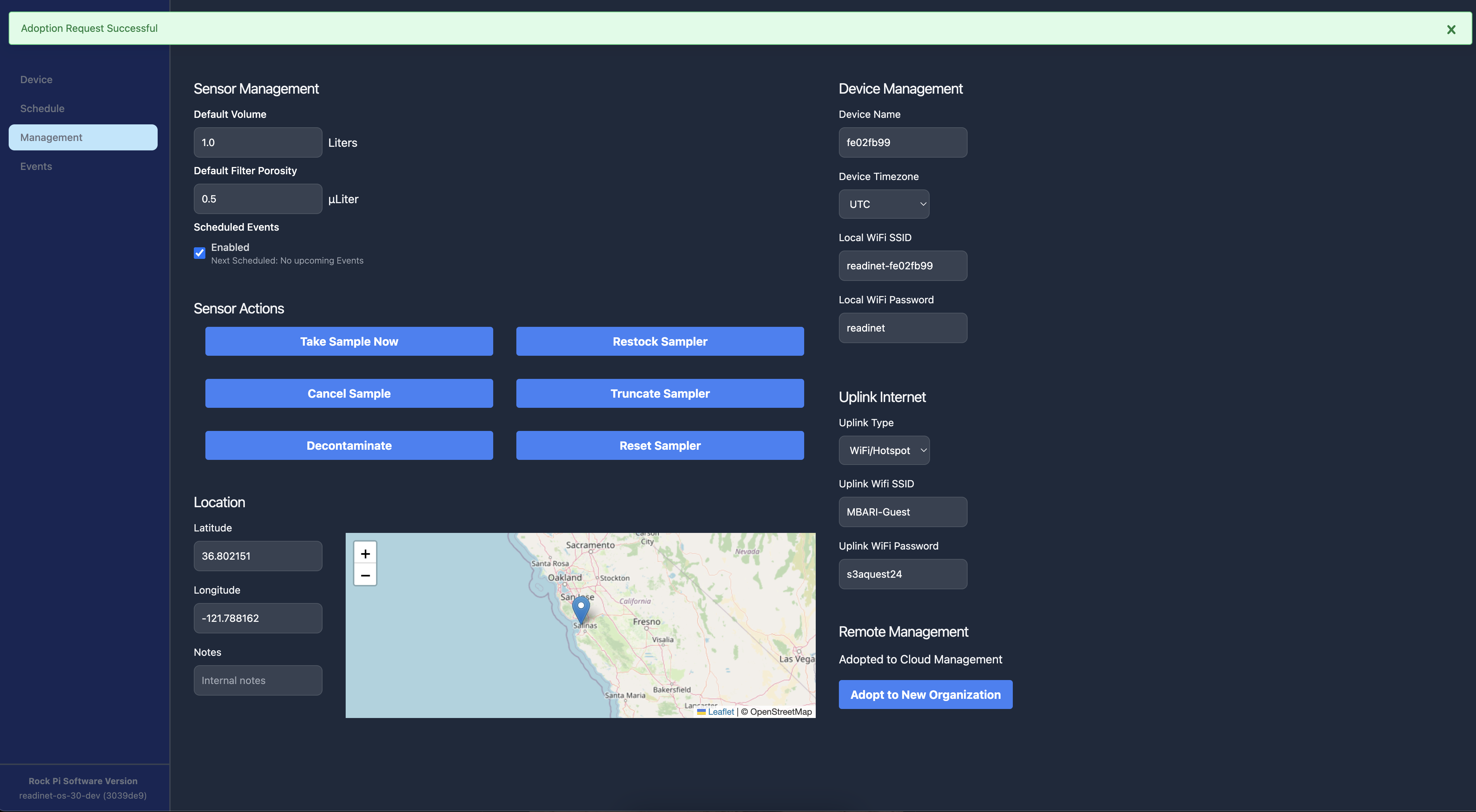Zoom in on the location map

pos(365,554)
